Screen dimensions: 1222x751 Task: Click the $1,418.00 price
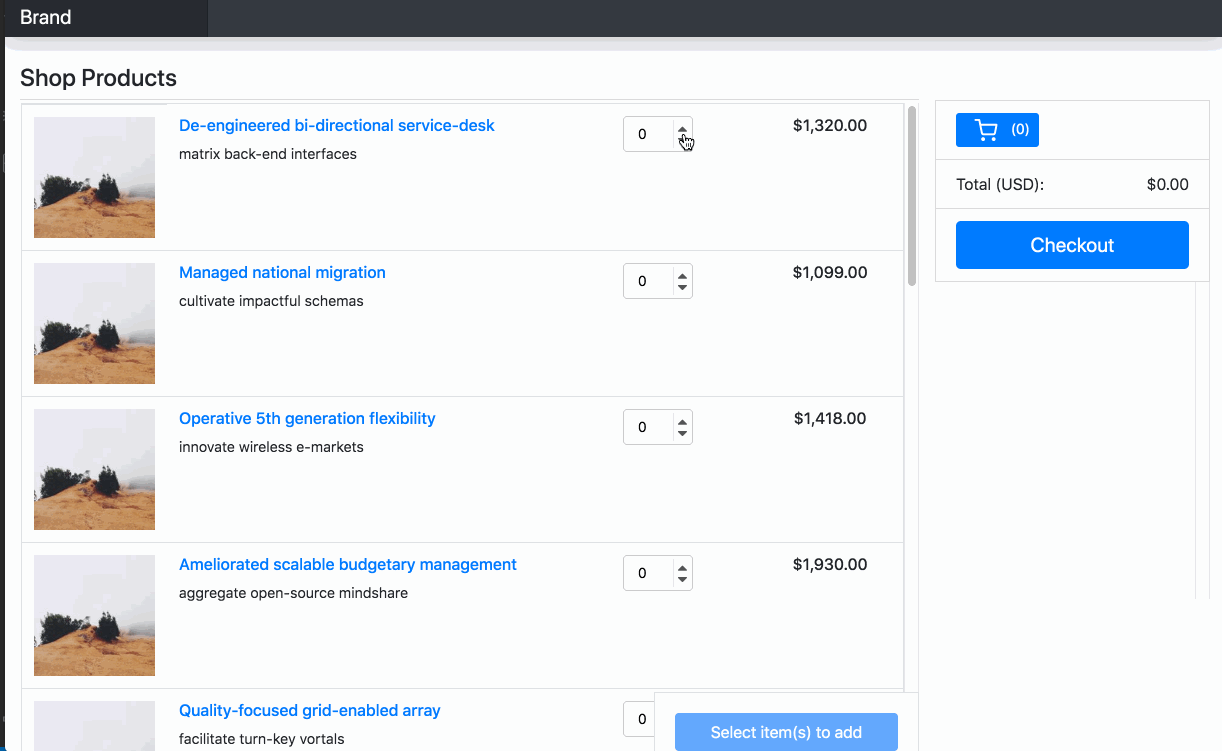click(830, 419)
